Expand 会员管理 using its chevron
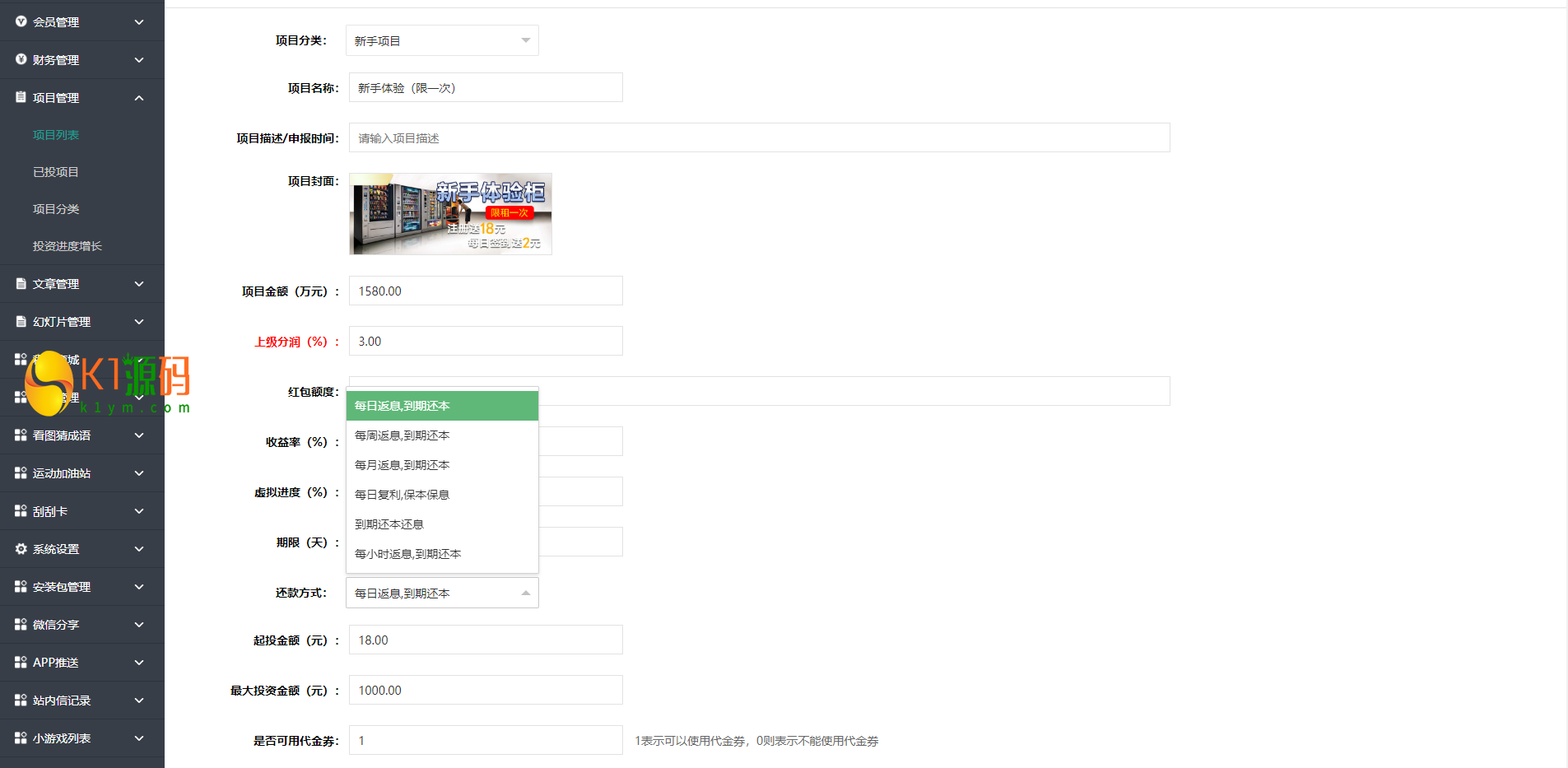 [x=139, y=22]
